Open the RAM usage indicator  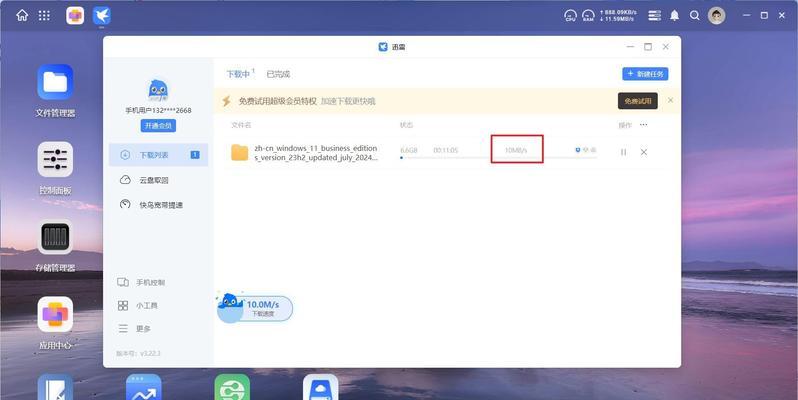(588, 16)
